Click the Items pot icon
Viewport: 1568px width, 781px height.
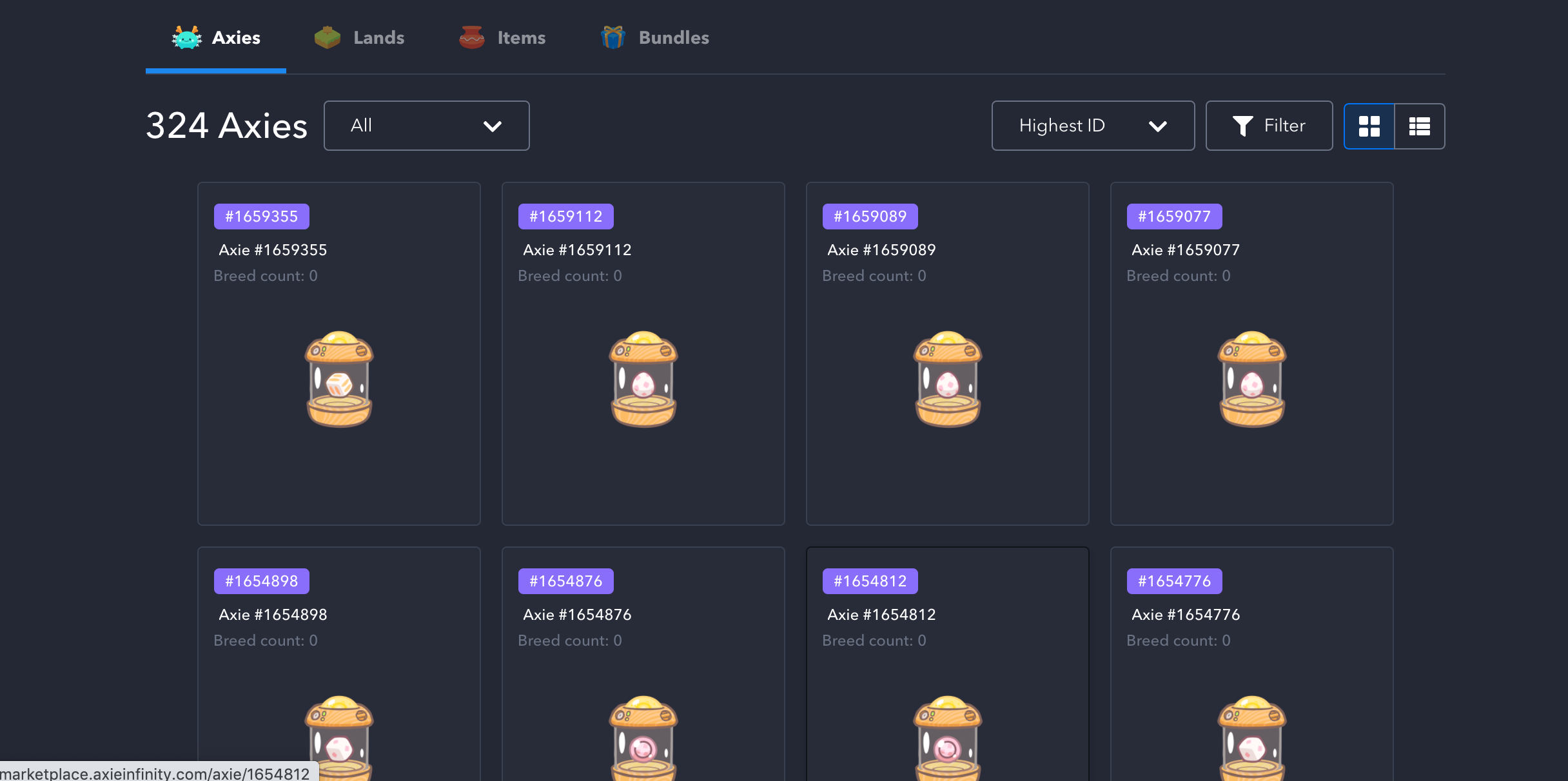[x=472, y=37]
